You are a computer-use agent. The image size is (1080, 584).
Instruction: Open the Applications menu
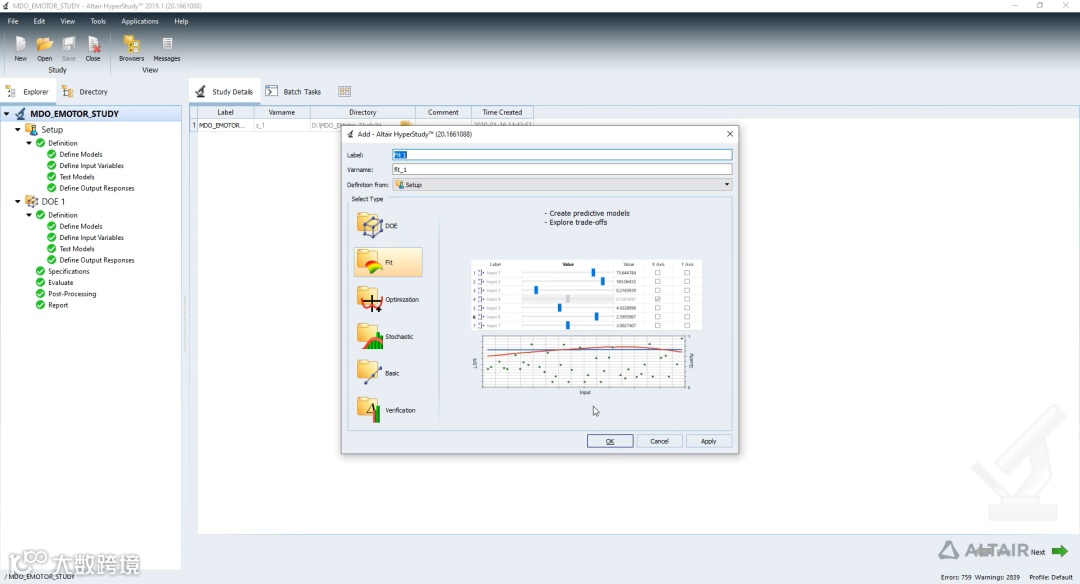click(140, 21)
